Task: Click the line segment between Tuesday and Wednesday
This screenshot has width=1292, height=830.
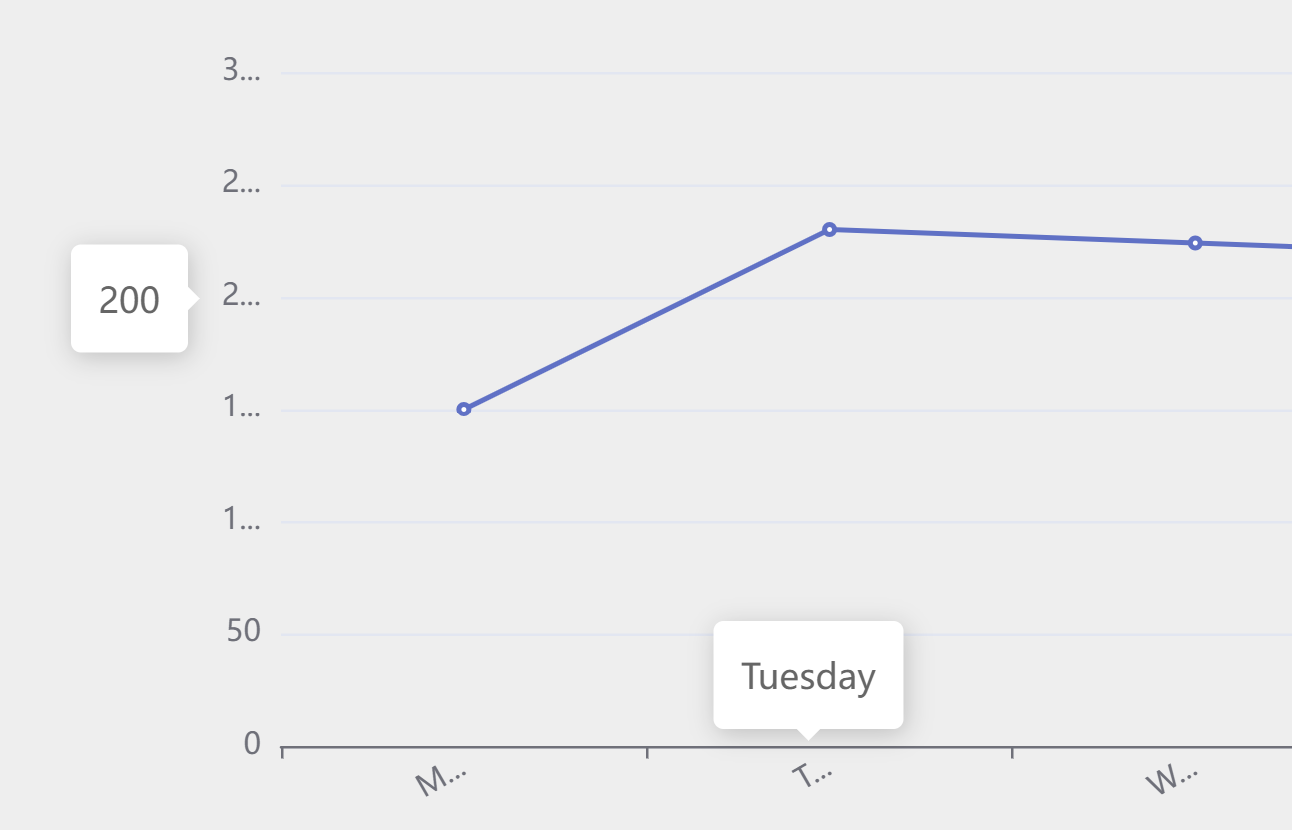Action: click(1012, 237)
